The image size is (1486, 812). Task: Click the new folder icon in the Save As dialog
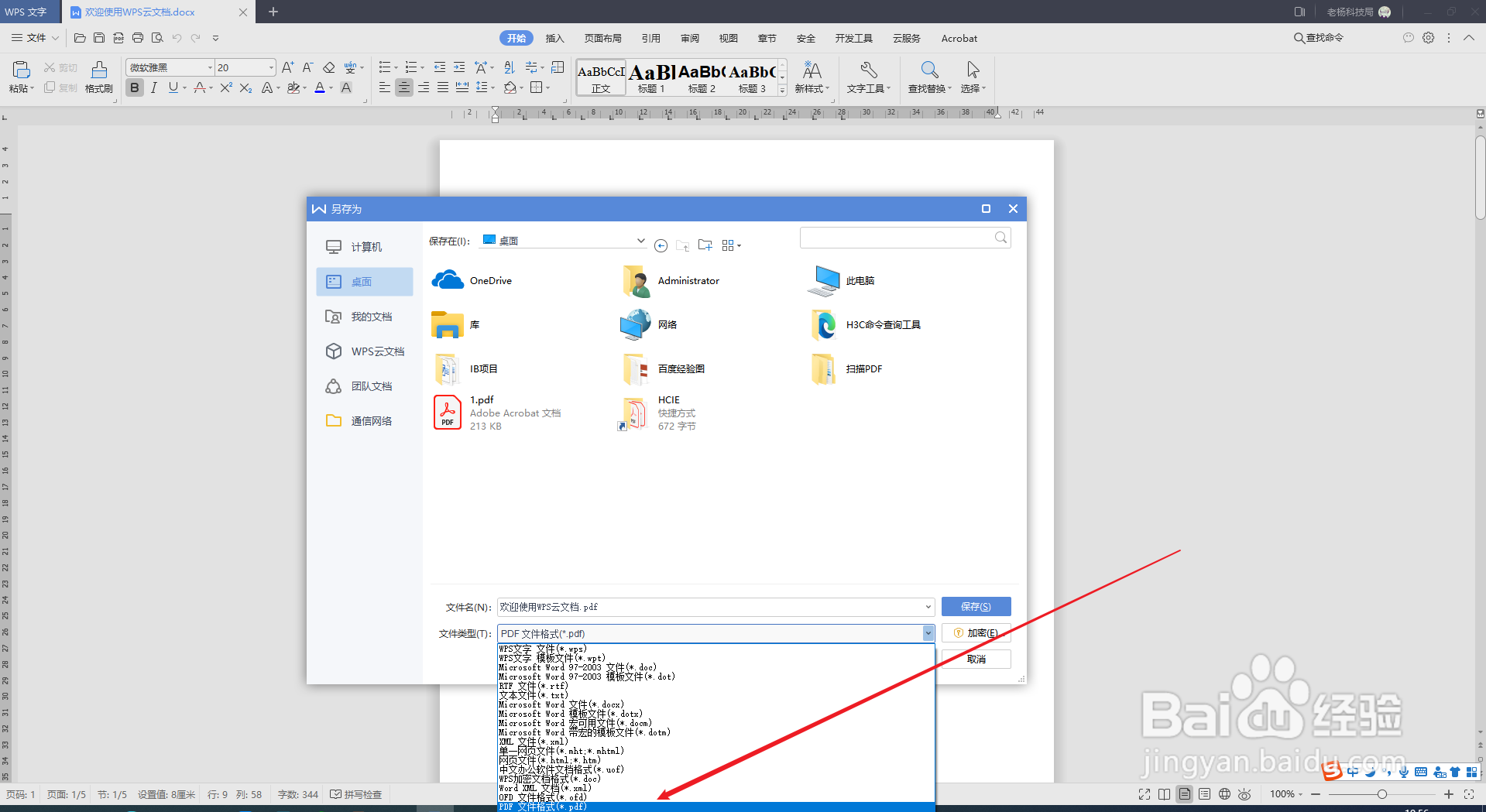[705, 245]
